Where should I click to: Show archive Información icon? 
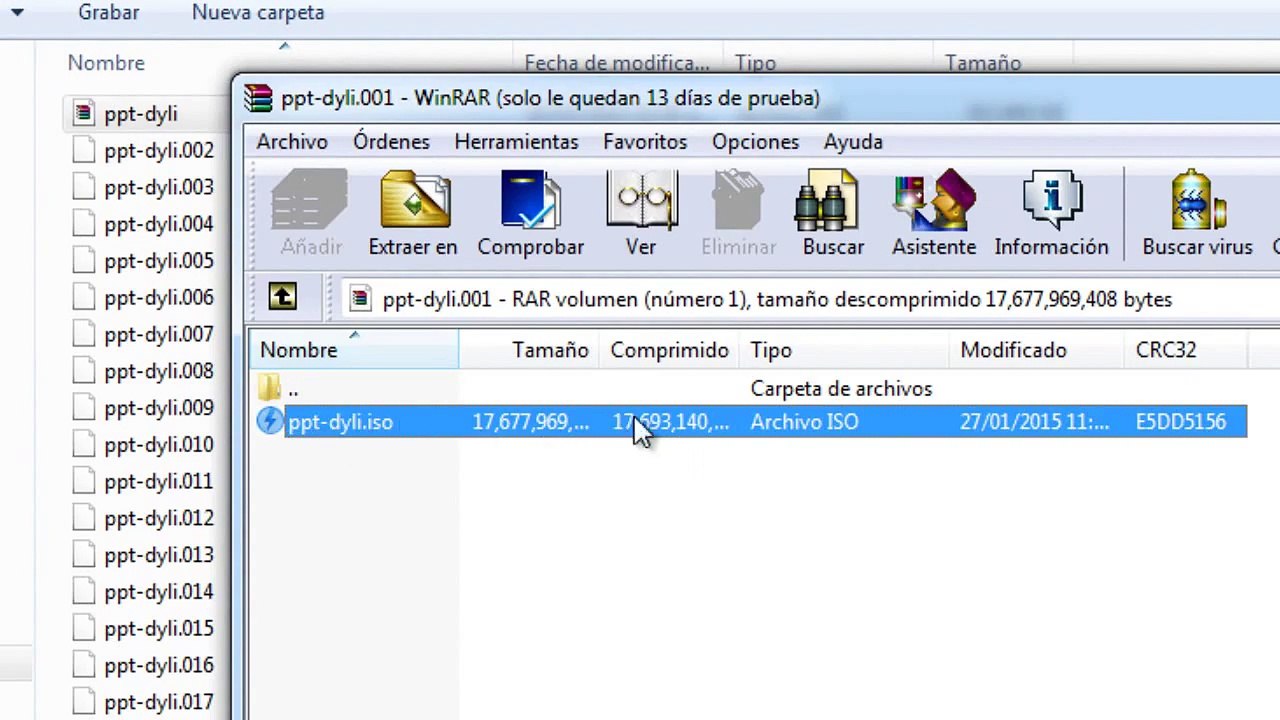click(1051, 213)
